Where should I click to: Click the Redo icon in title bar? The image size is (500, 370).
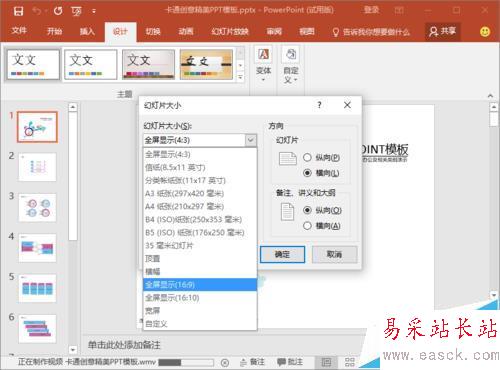(x=58, y=11)
